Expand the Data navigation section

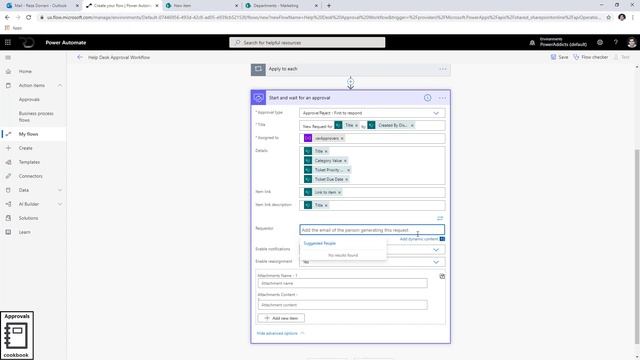coord(60,190)
